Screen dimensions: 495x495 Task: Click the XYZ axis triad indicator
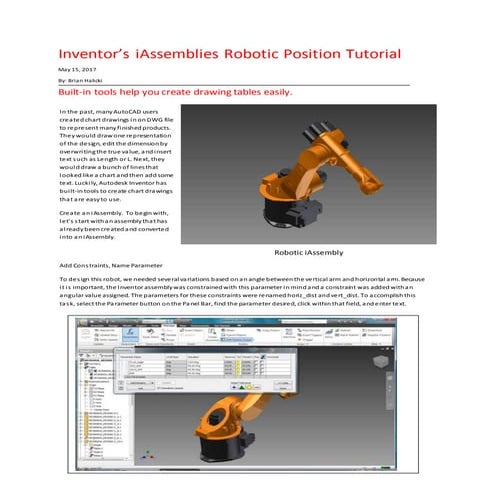(148, 455)
